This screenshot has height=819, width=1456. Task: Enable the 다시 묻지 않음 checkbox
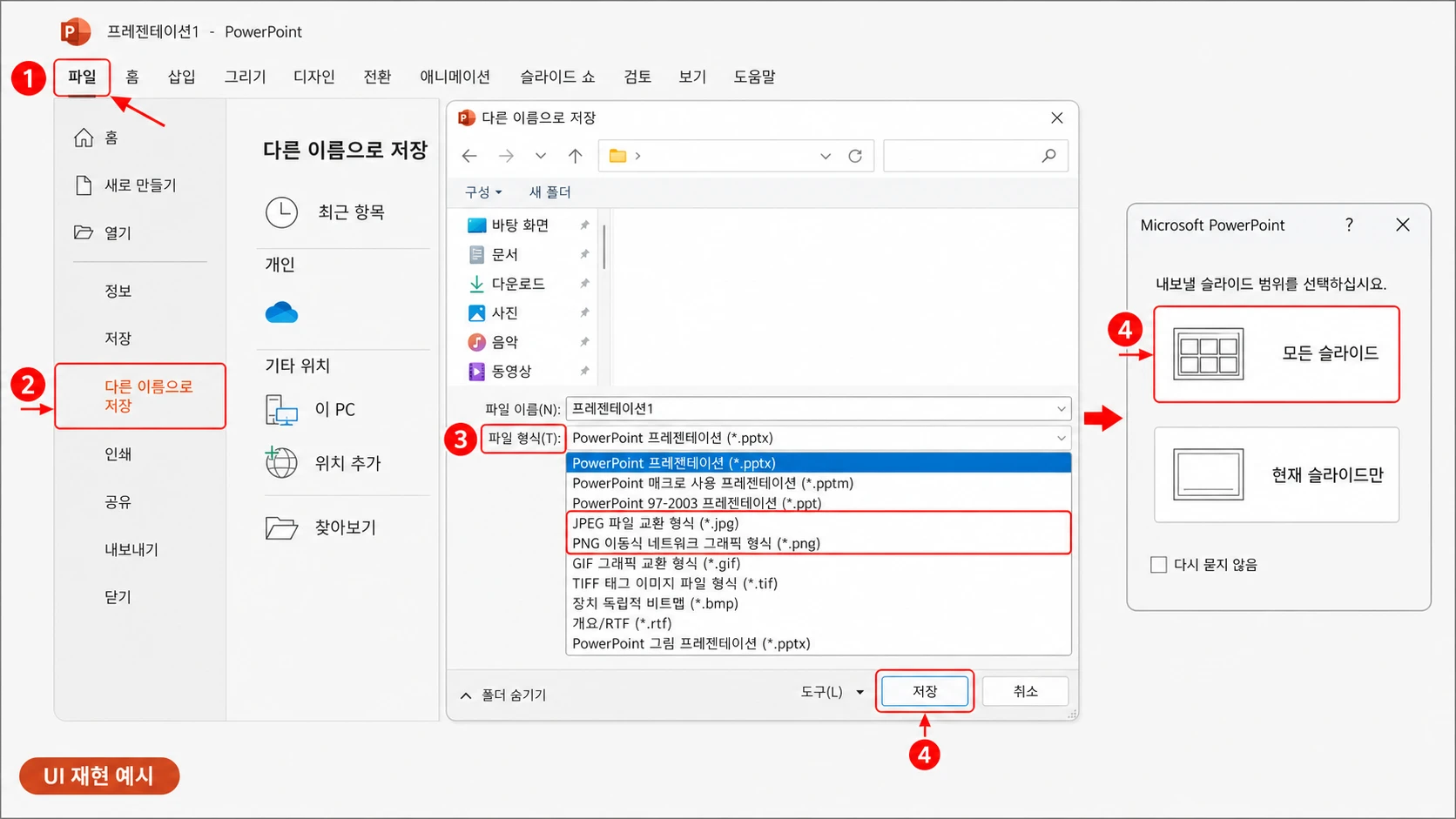pos(1158,565)
